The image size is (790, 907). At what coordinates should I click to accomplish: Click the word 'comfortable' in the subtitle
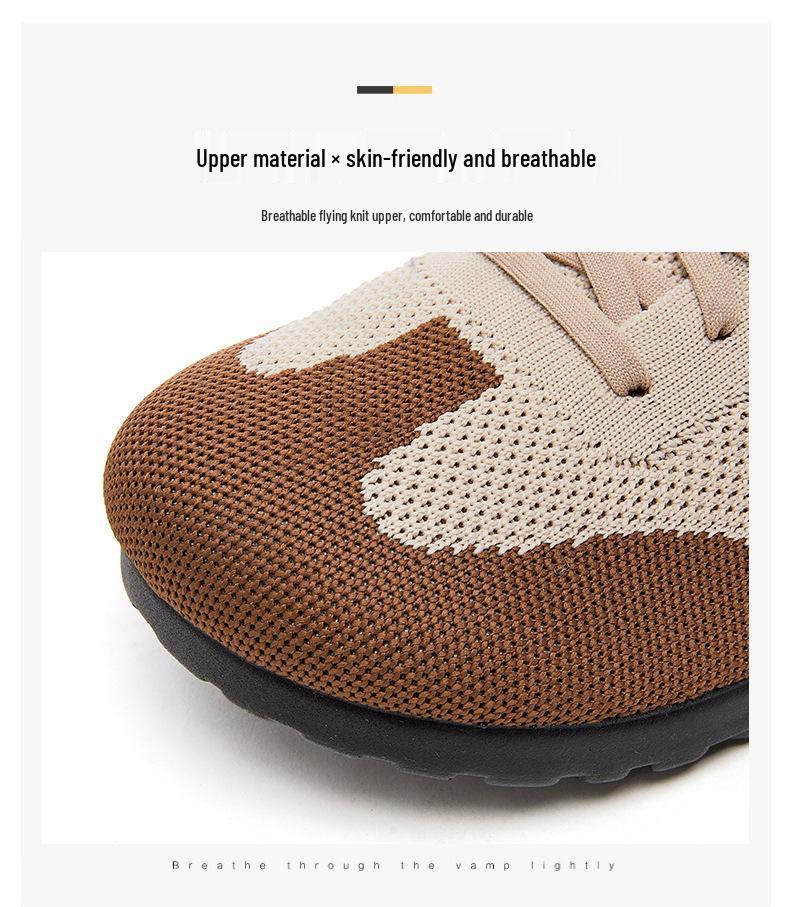click(x=441, y=216)
